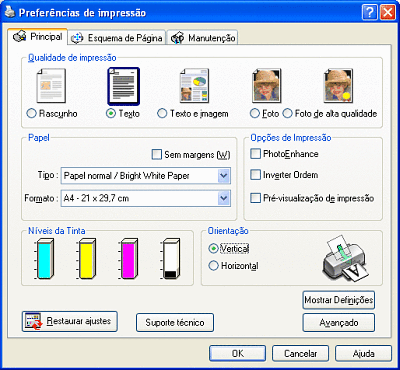Open the Avançado settings button
This screenshot has width=400, height=370.
tap(339, 323)
